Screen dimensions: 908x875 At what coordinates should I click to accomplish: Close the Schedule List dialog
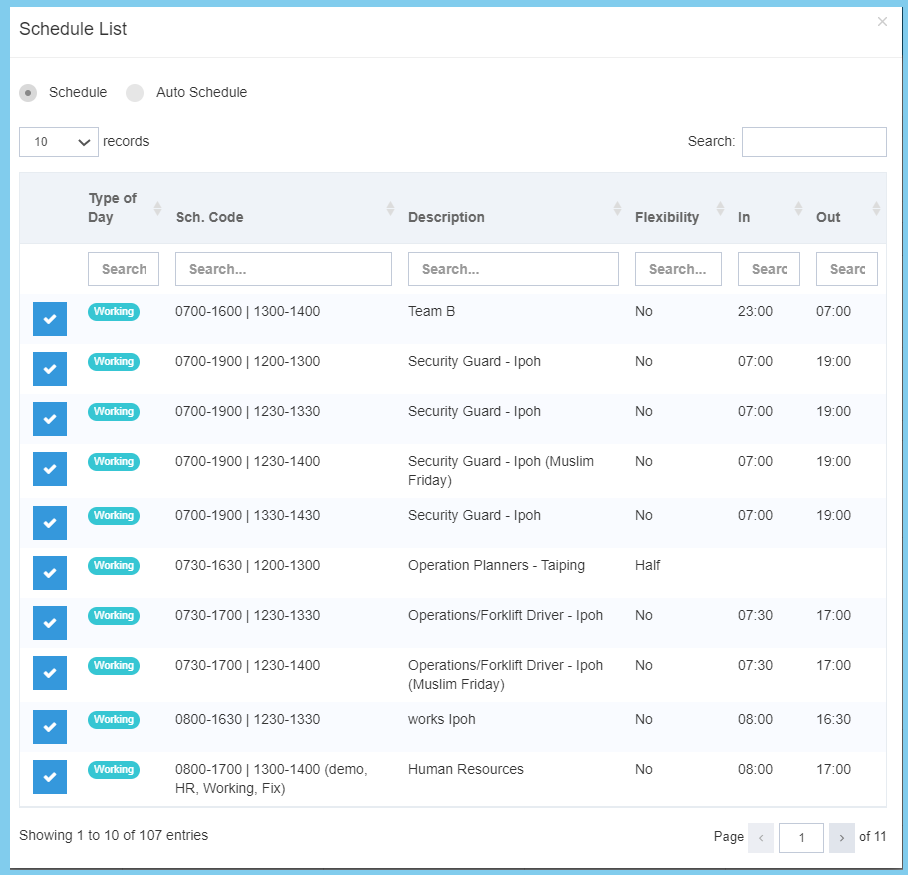coord(882,22)
